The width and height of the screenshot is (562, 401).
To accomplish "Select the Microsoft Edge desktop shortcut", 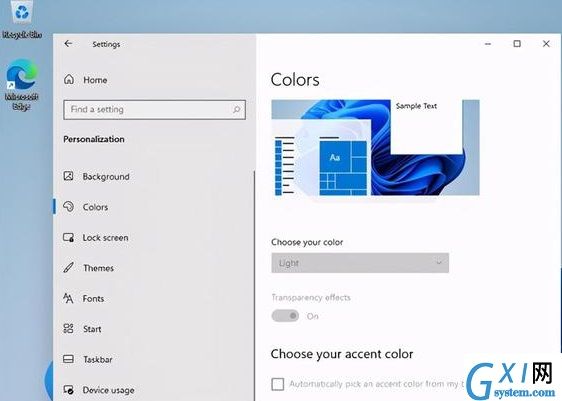I will (x=22, y=85).
